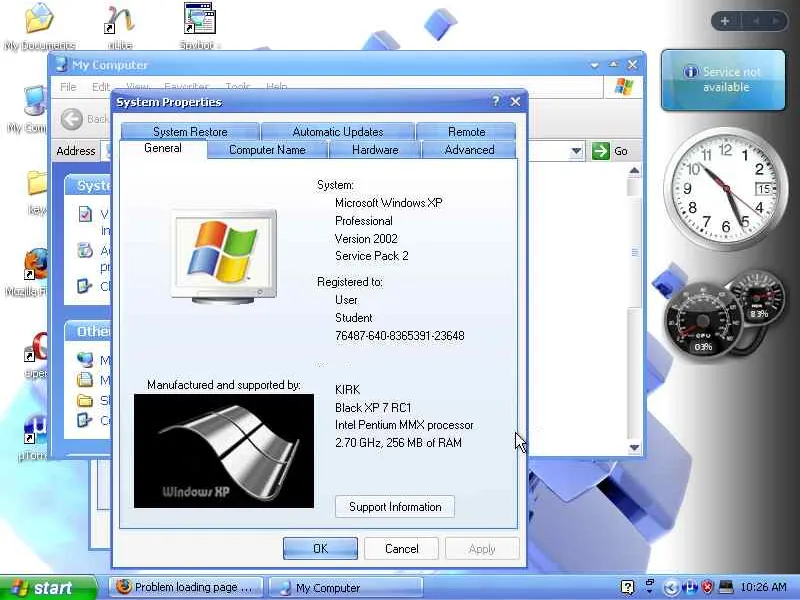Click the help question-mark button in System Properties
Image resolution: width=800 pixels, height=600 pixels.
495,102
